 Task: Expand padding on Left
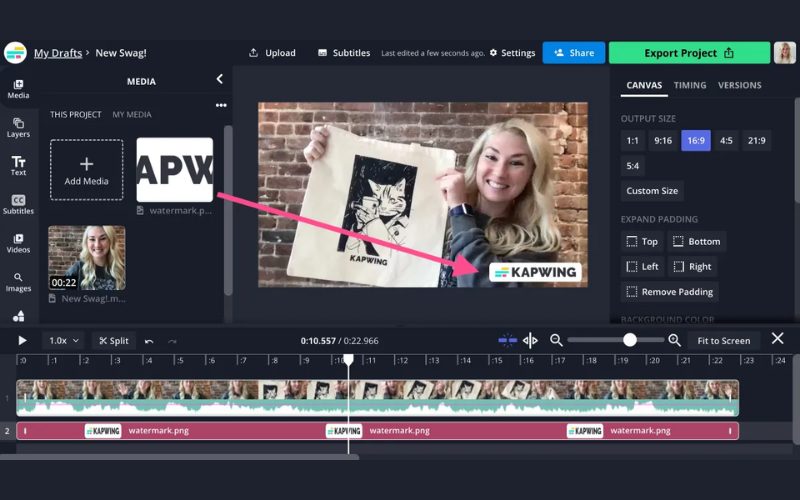[642, 266]
